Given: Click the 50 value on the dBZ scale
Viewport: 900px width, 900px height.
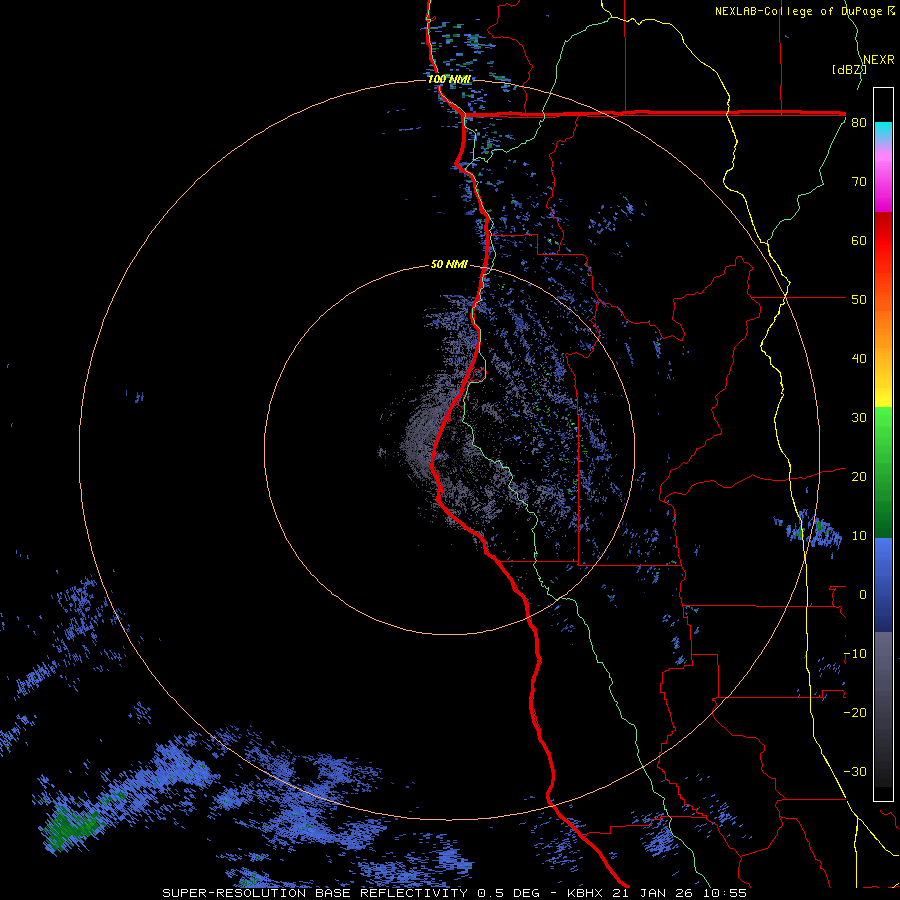Looking at the screenshot, I should click(x=859, y=300).
